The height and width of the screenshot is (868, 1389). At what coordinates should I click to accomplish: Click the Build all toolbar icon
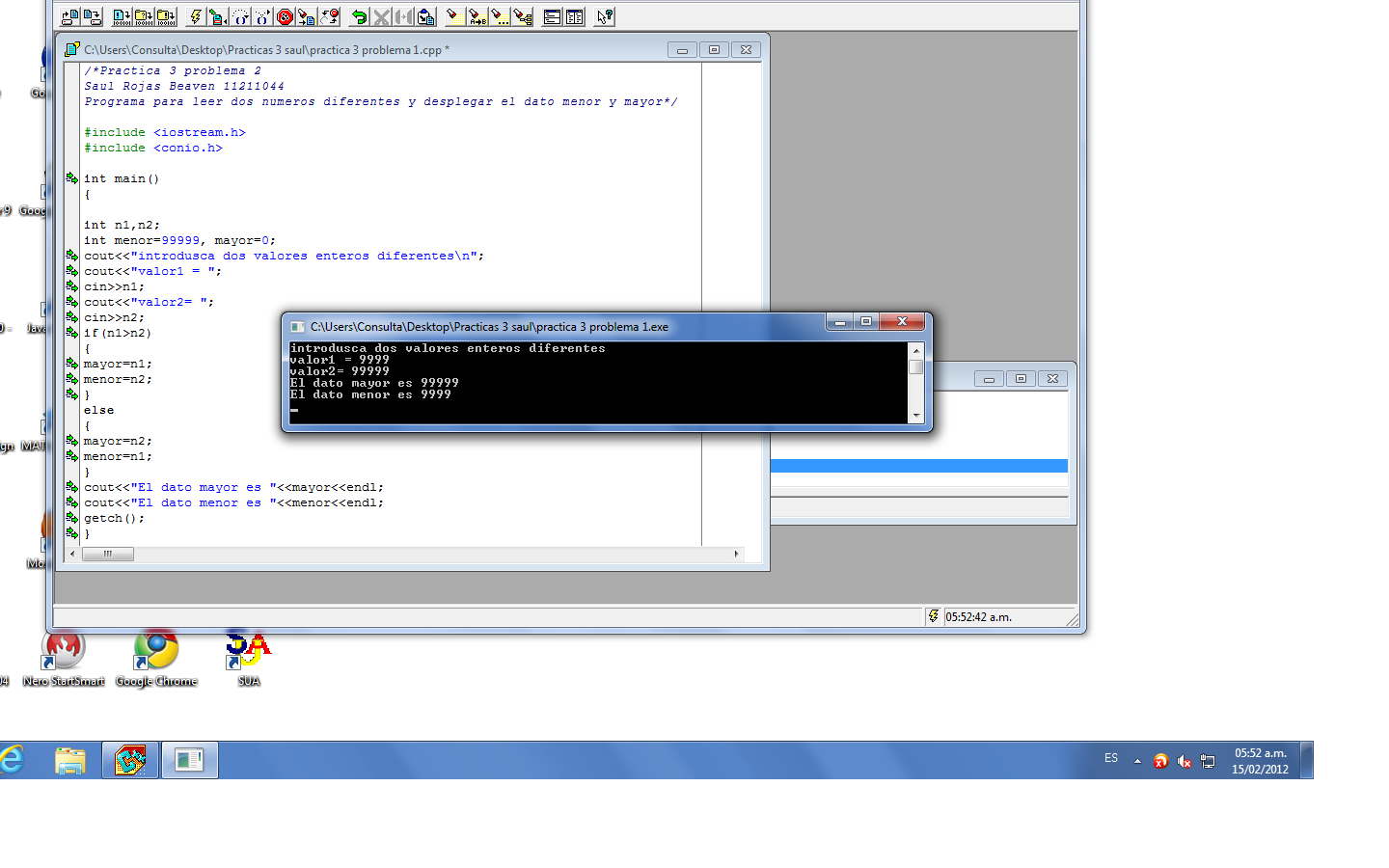(x=166, y=16)
